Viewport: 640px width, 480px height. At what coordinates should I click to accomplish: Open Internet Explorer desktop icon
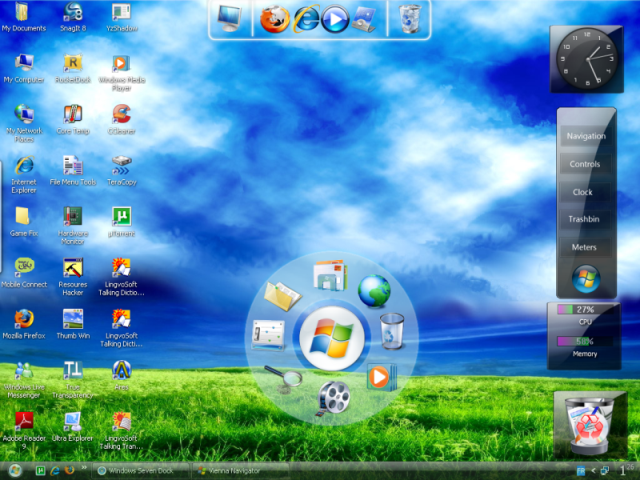pos(23,175)
